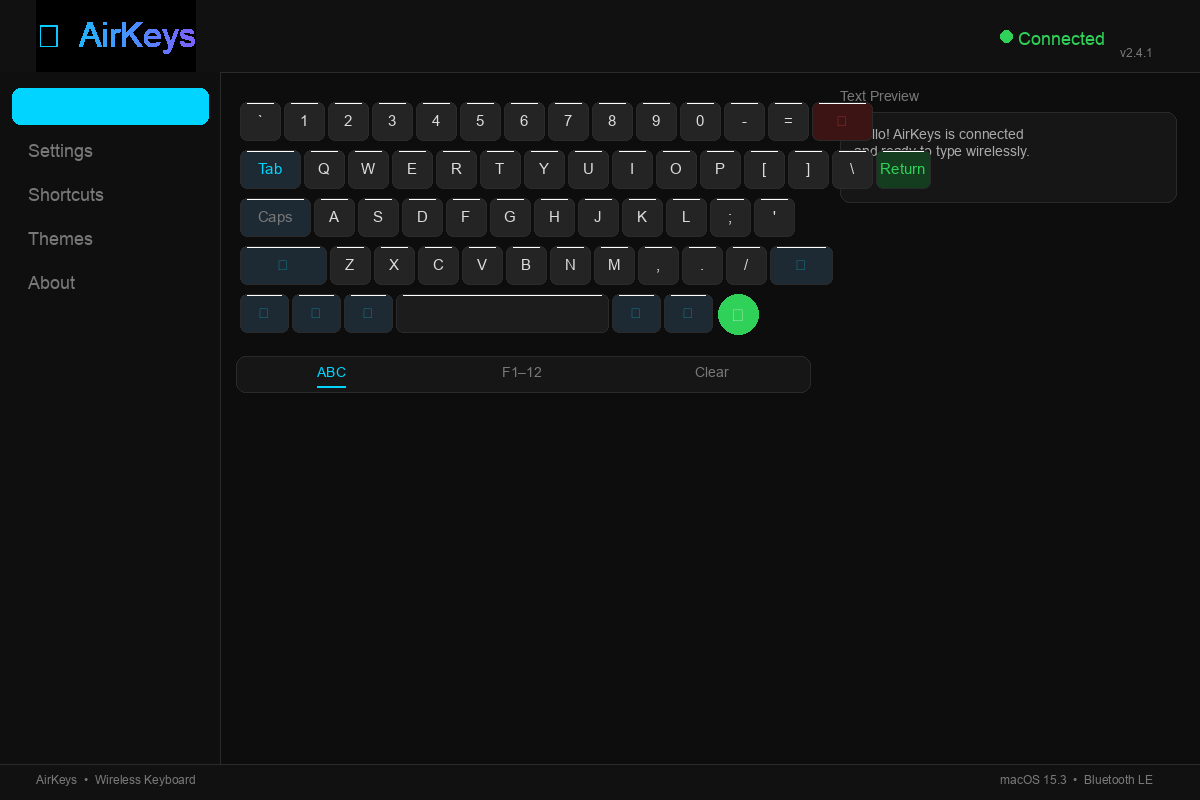Select the highlighted cyan sidebar item above Settings

(x=110, y=106)
